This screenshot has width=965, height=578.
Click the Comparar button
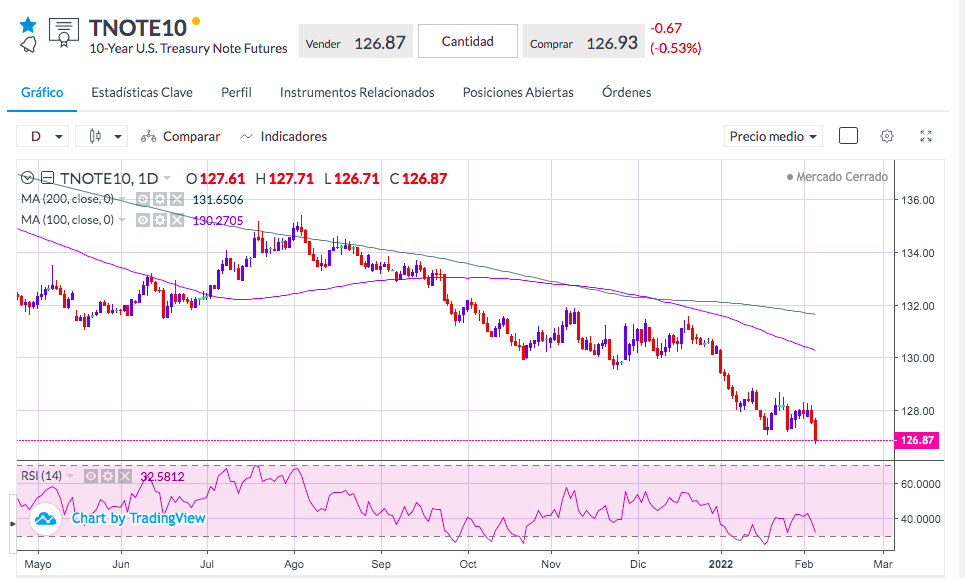click(x=180, y=136)
